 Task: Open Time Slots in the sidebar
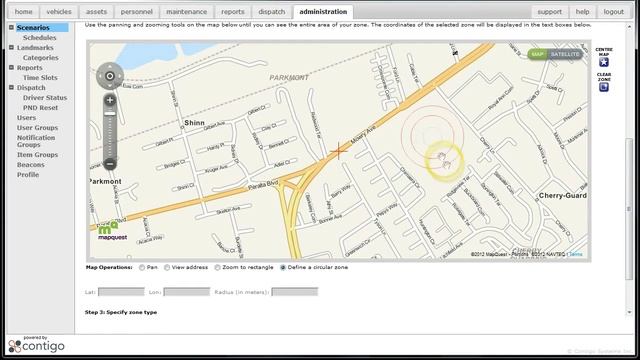coord(40,78)
